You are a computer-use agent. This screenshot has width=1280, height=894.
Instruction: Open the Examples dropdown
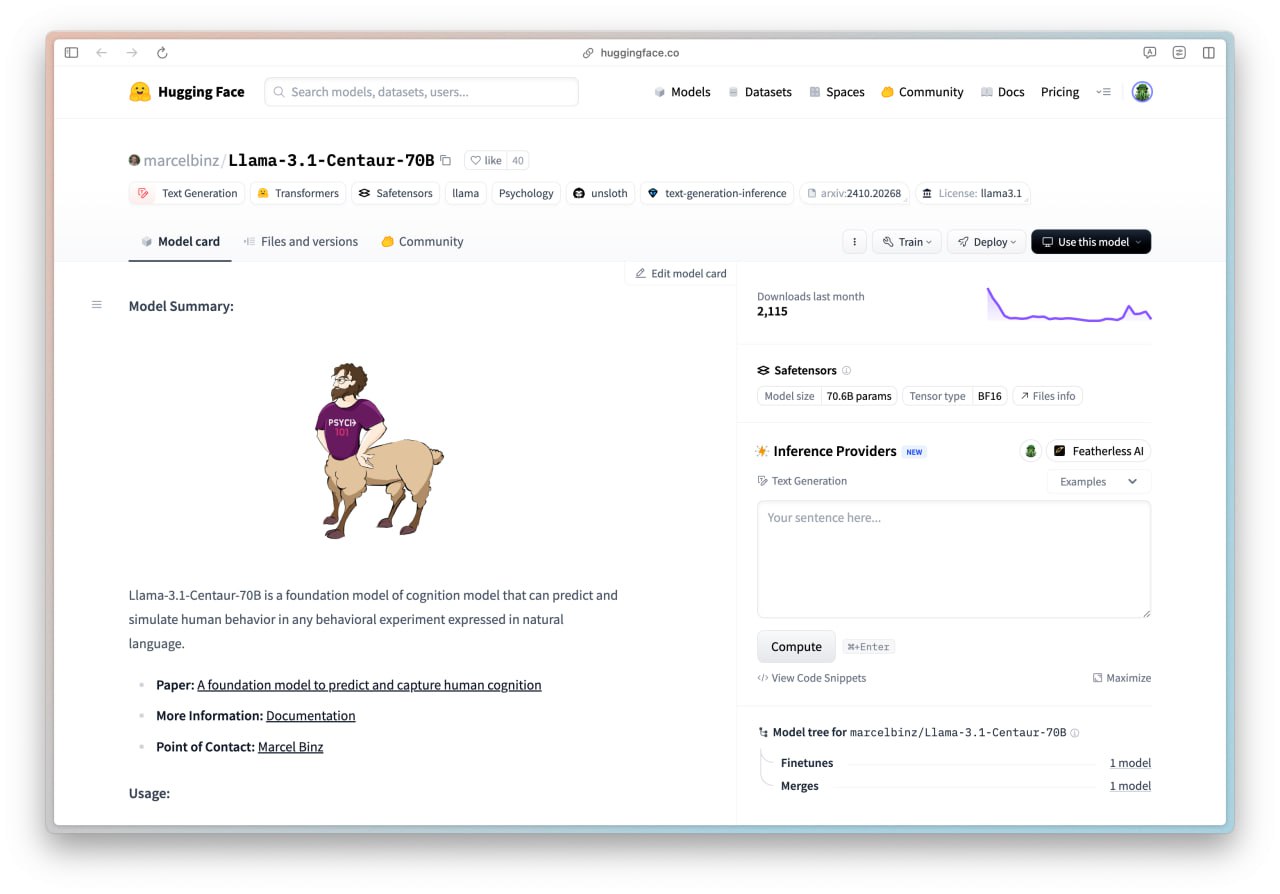pyautogui.click(x=1098, y=482)
